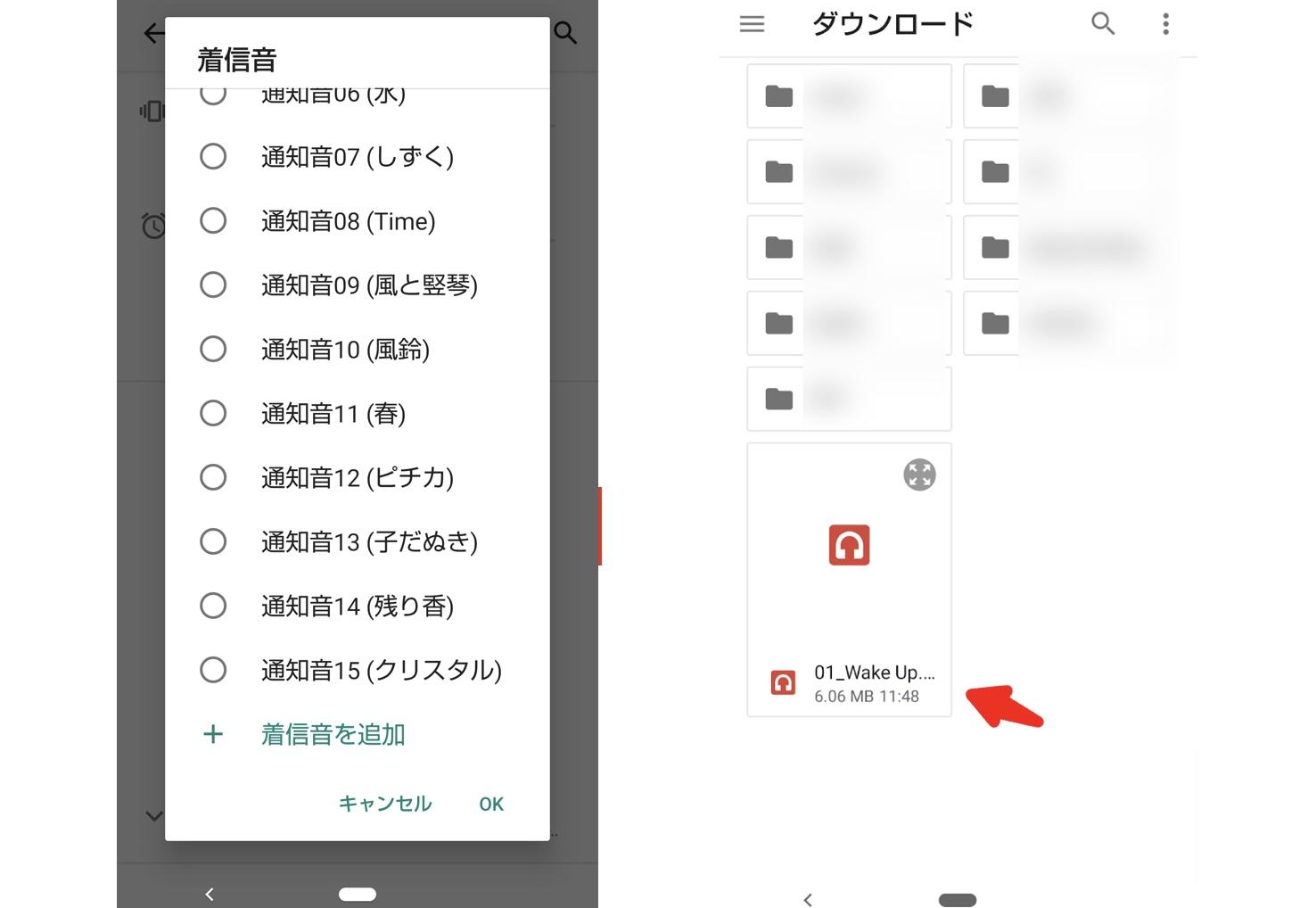Select radio button for 通知音15 (クリスタル)

pyautogui.click(x=213, y=671)
